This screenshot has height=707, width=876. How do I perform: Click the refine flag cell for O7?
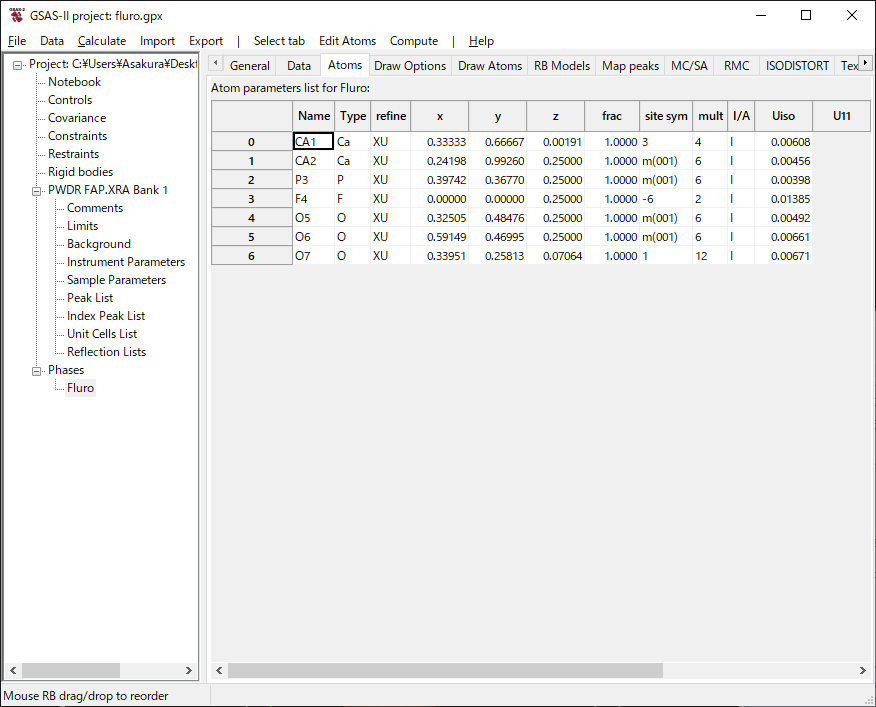point(390,256)
